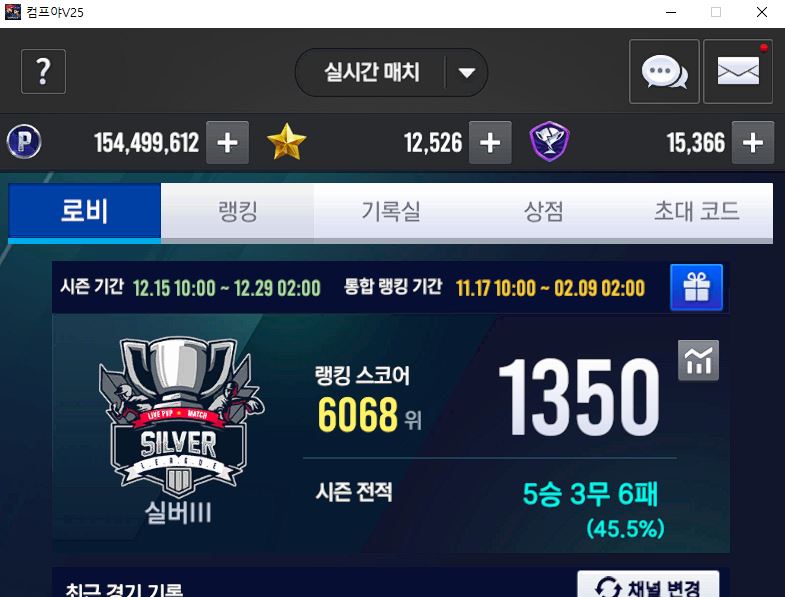Select the 로비 tab
This screenshot has width=785, height=597.
85,211
